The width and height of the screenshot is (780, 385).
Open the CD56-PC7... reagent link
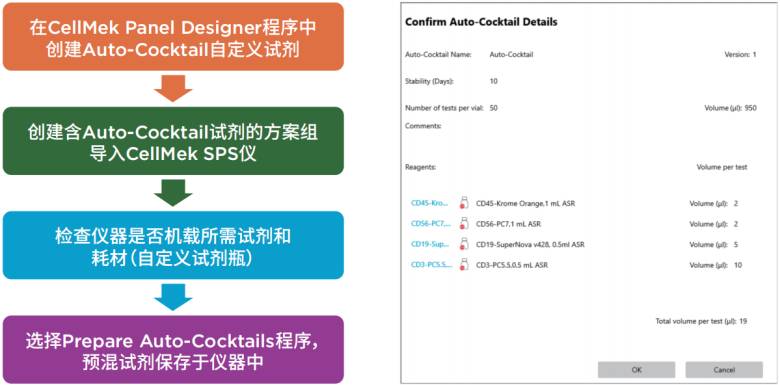point(431,224)
